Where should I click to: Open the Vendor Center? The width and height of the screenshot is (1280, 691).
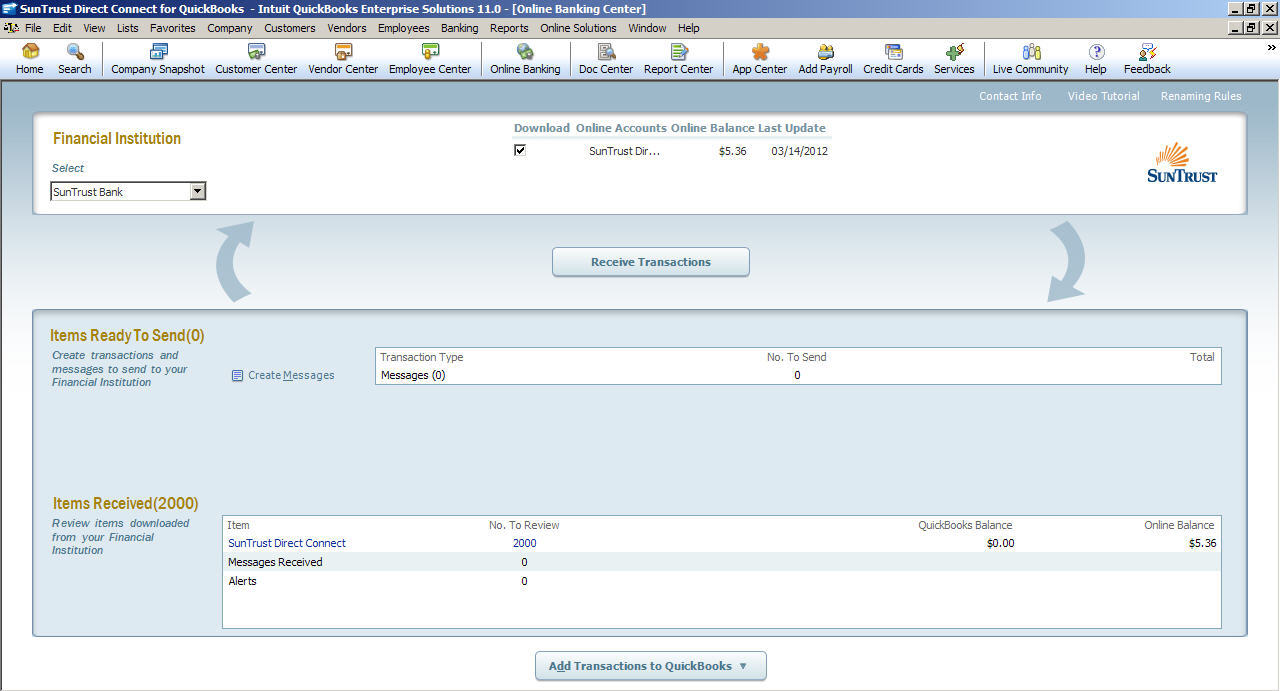343,59
